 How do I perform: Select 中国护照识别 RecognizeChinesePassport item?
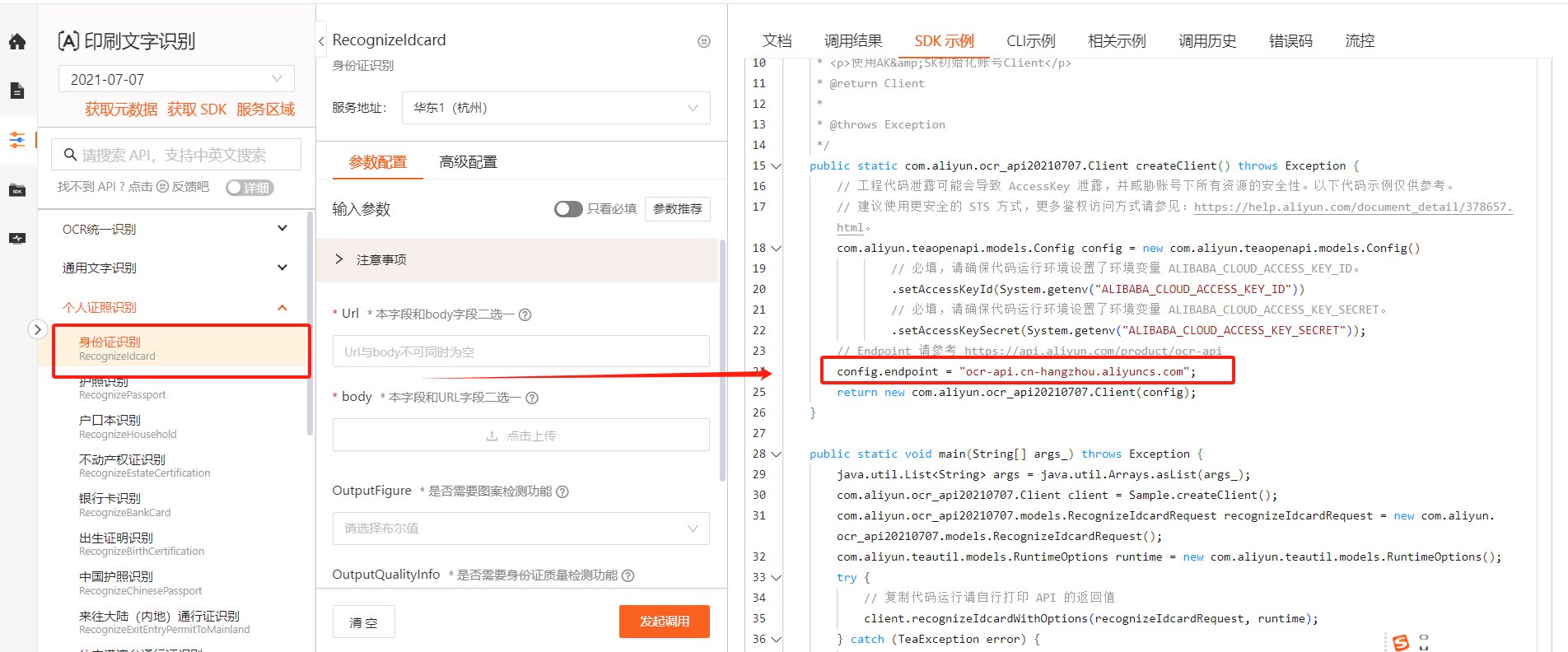tap(140, 584)
